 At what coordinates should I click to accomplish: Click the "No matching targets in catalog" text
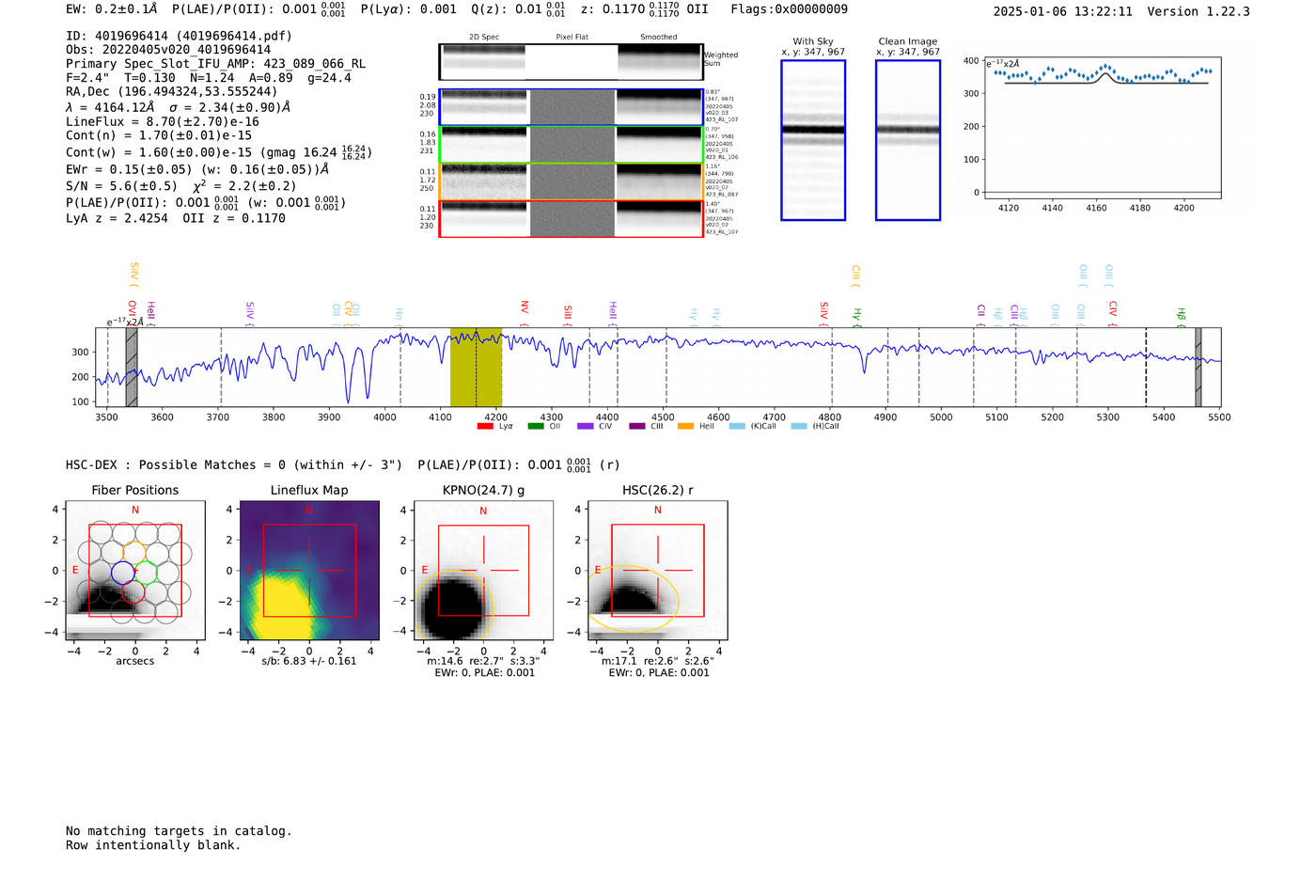click(179, 831)
